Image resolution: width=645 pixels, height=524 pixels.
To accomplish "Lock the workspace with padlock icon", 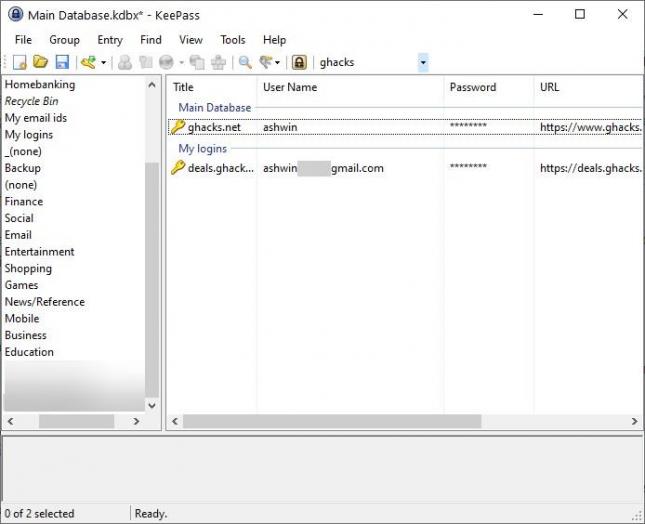I will pyautogui.click(x=299, y=63).
